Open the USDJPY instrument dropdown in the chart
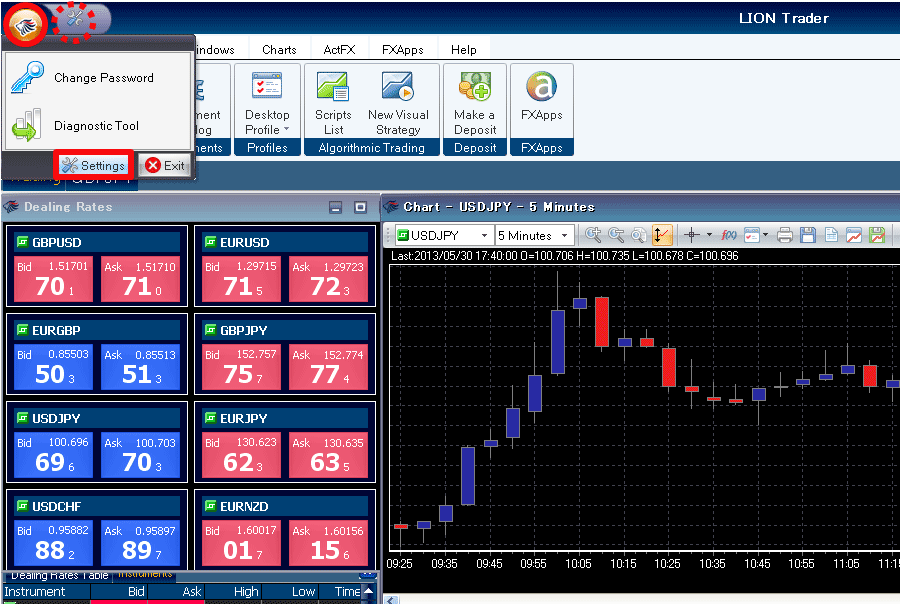Image resolution: width=900 pixels, height=604 pixels. click(484, 235)
